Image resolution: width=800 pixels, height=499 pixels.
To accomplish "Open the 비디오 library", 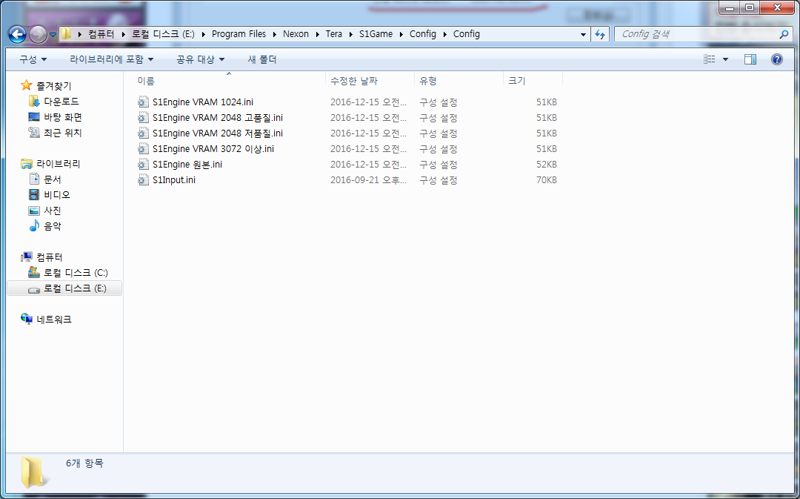I will (57, 195).
